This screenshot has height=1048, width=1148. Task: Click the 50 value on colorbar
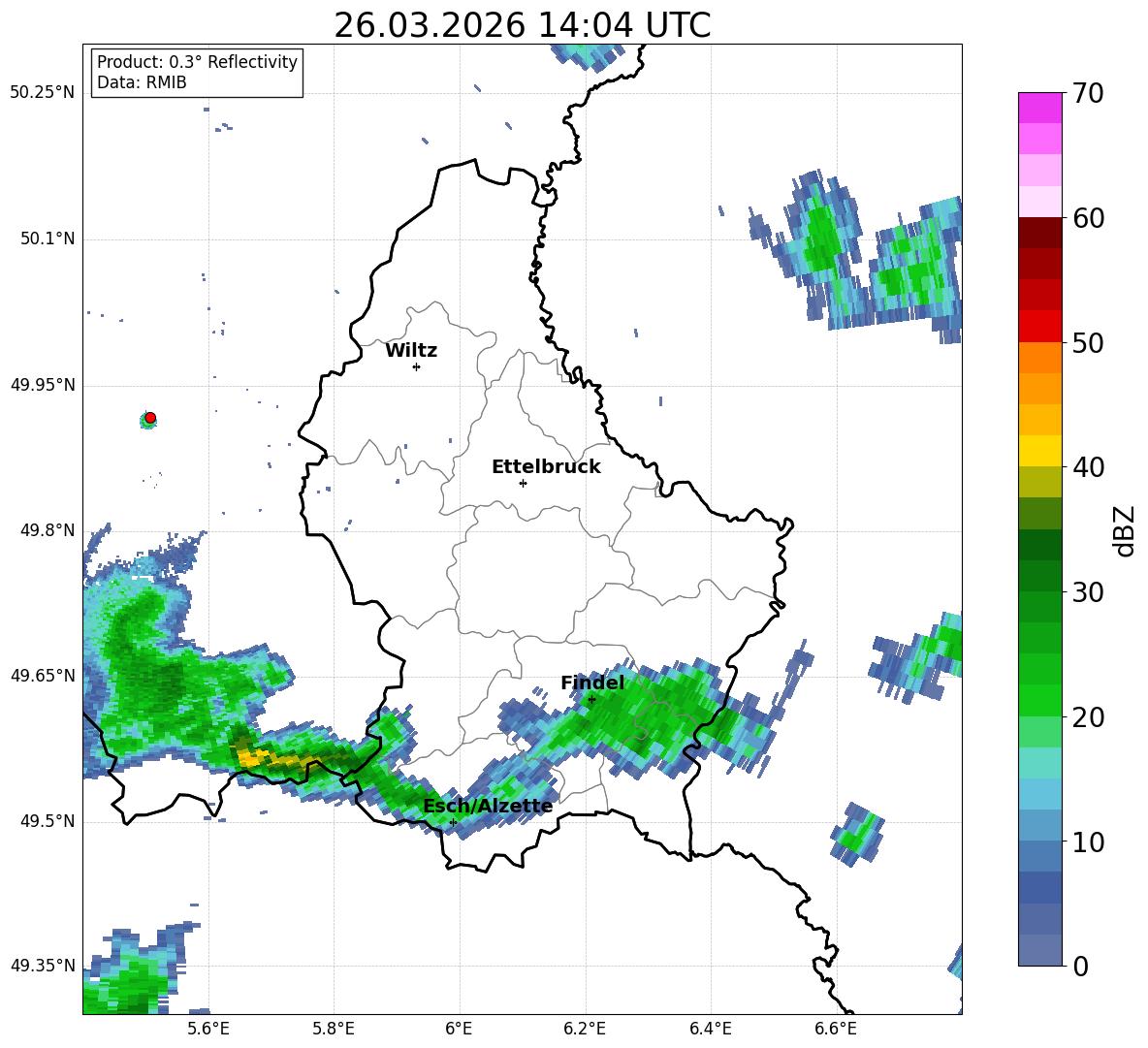pyautogui.click(x=1088, y=343)
